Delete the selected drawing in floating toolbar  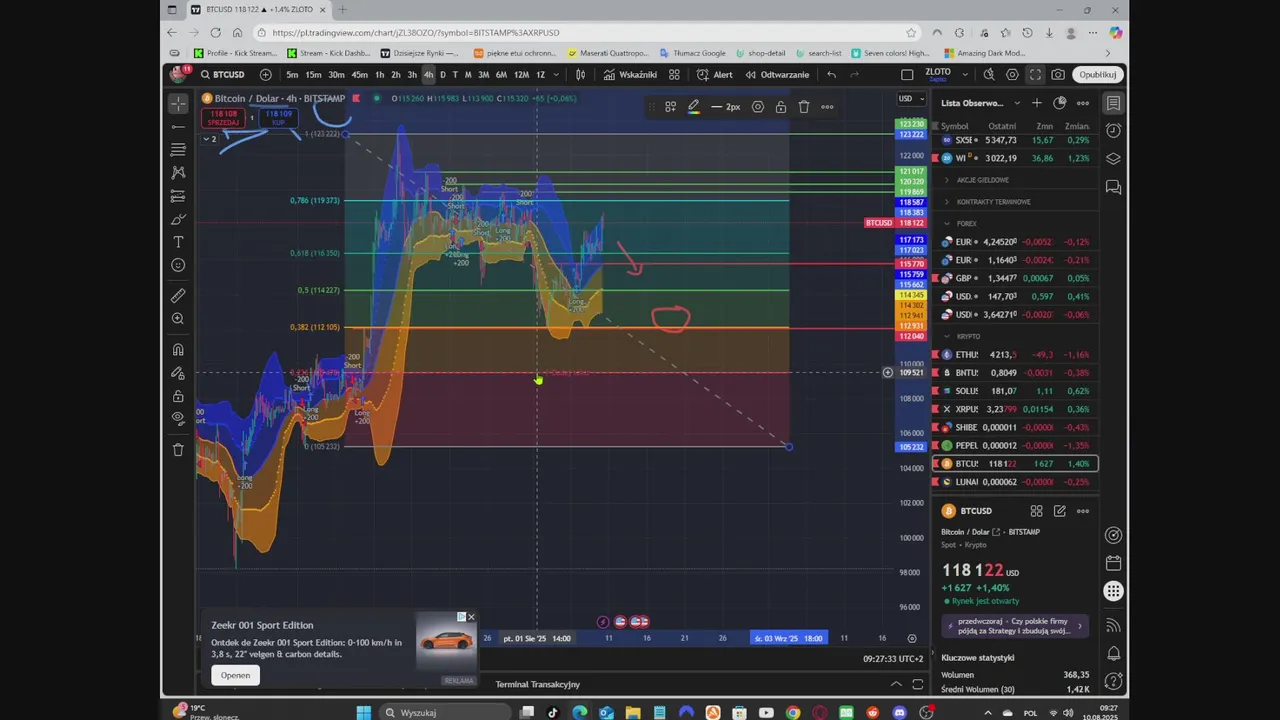[x=803, y=107]
